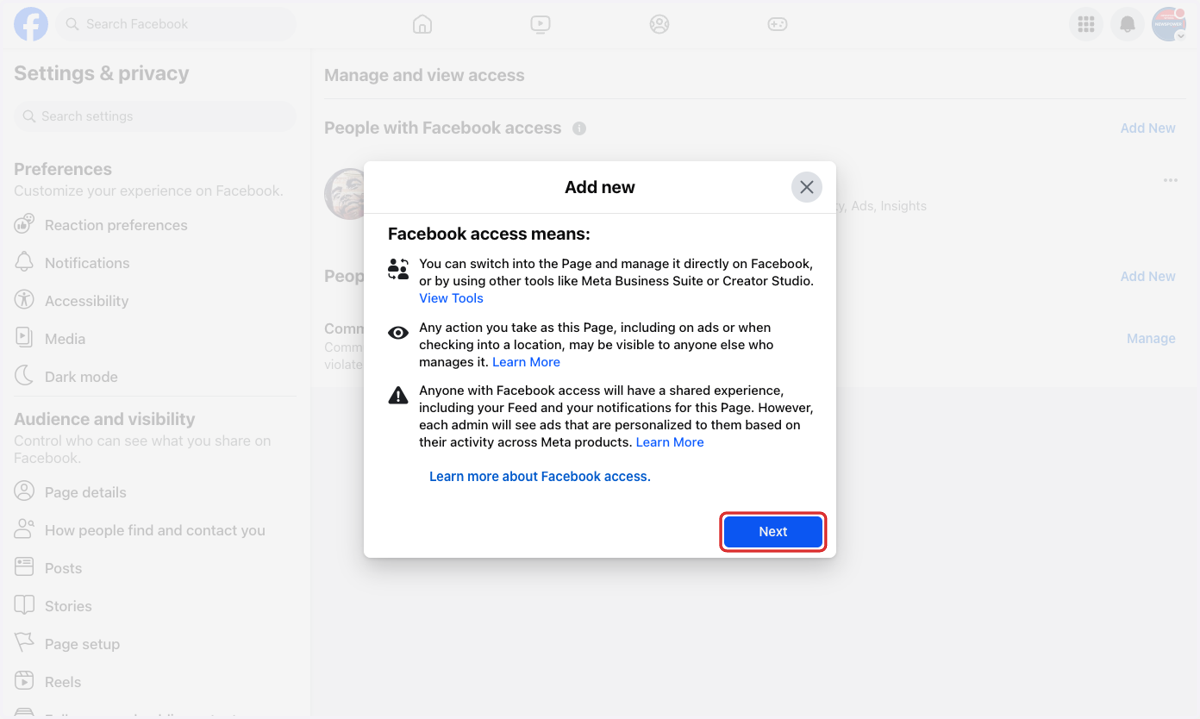The width and height of the screenshot is (1200, 719).
Task: Open the notifications bell icon
Action: click(x=1127, y=24)
